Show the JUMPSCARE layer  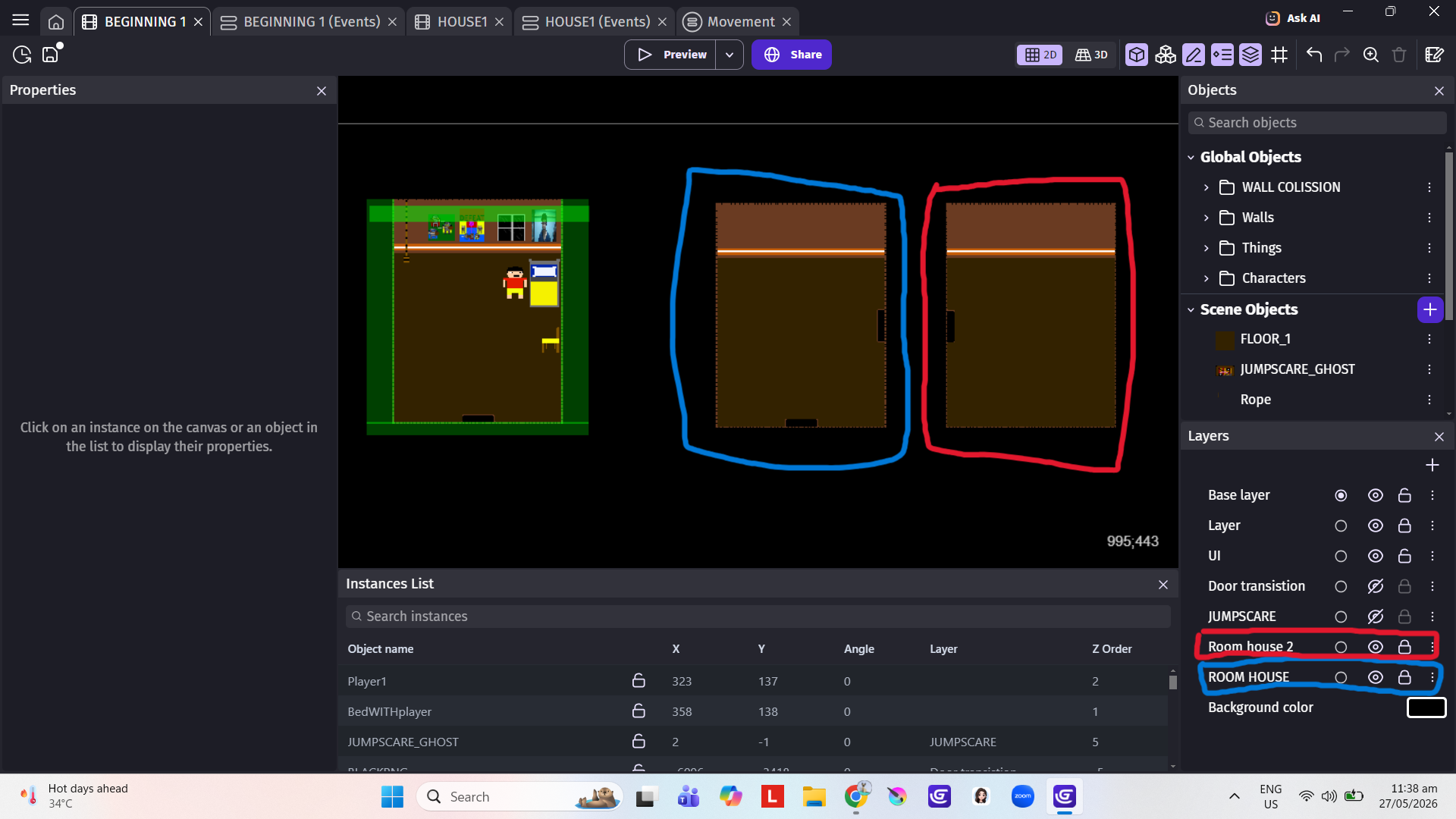click(1375, 617)
